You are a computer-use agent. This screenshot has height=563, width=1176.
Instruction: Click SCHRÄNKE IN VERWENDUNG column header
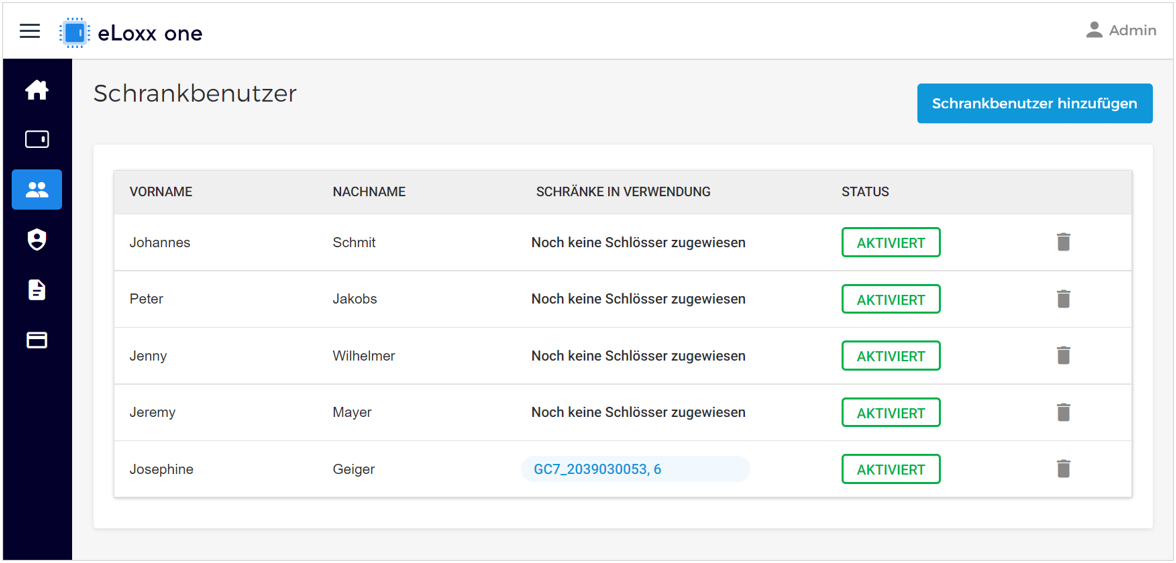point(623,192)
